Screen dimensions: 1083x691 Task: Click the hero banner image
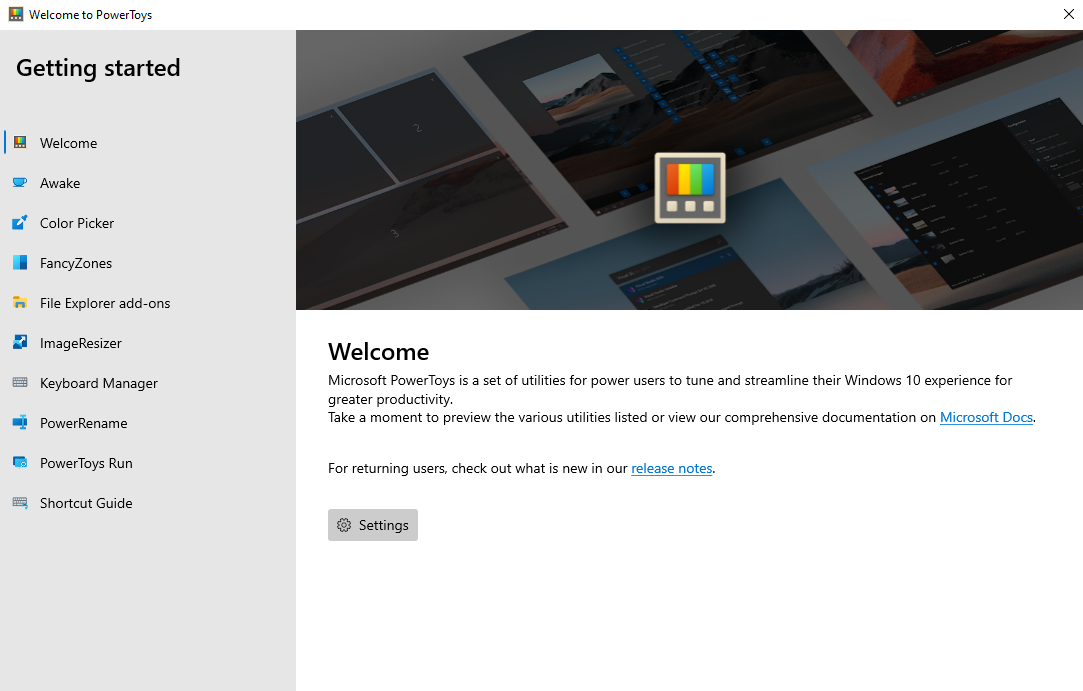(x=689, y=170)
